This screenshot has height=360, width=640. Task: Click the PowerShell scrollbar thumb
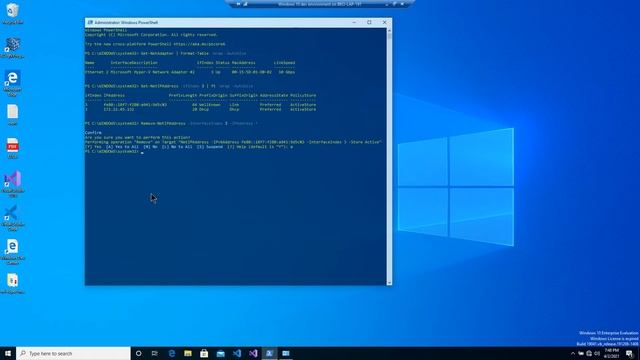[389, 36]
